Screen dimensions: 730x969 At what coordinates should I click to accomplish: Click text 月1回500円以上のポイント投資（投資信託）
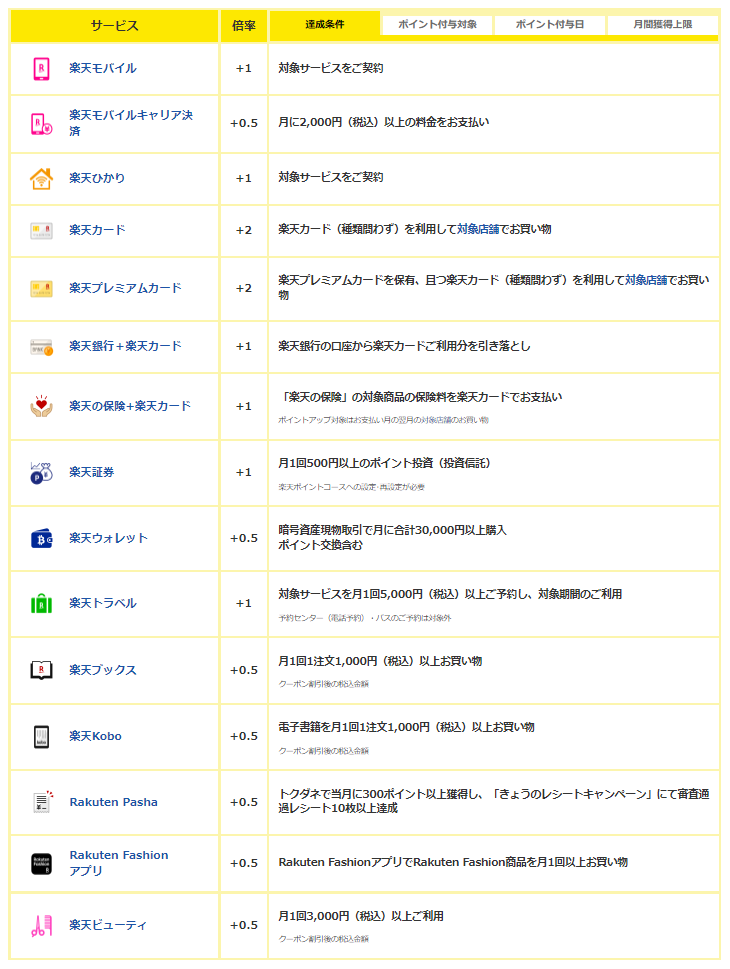pyautogui.click(x=384, y=463)
